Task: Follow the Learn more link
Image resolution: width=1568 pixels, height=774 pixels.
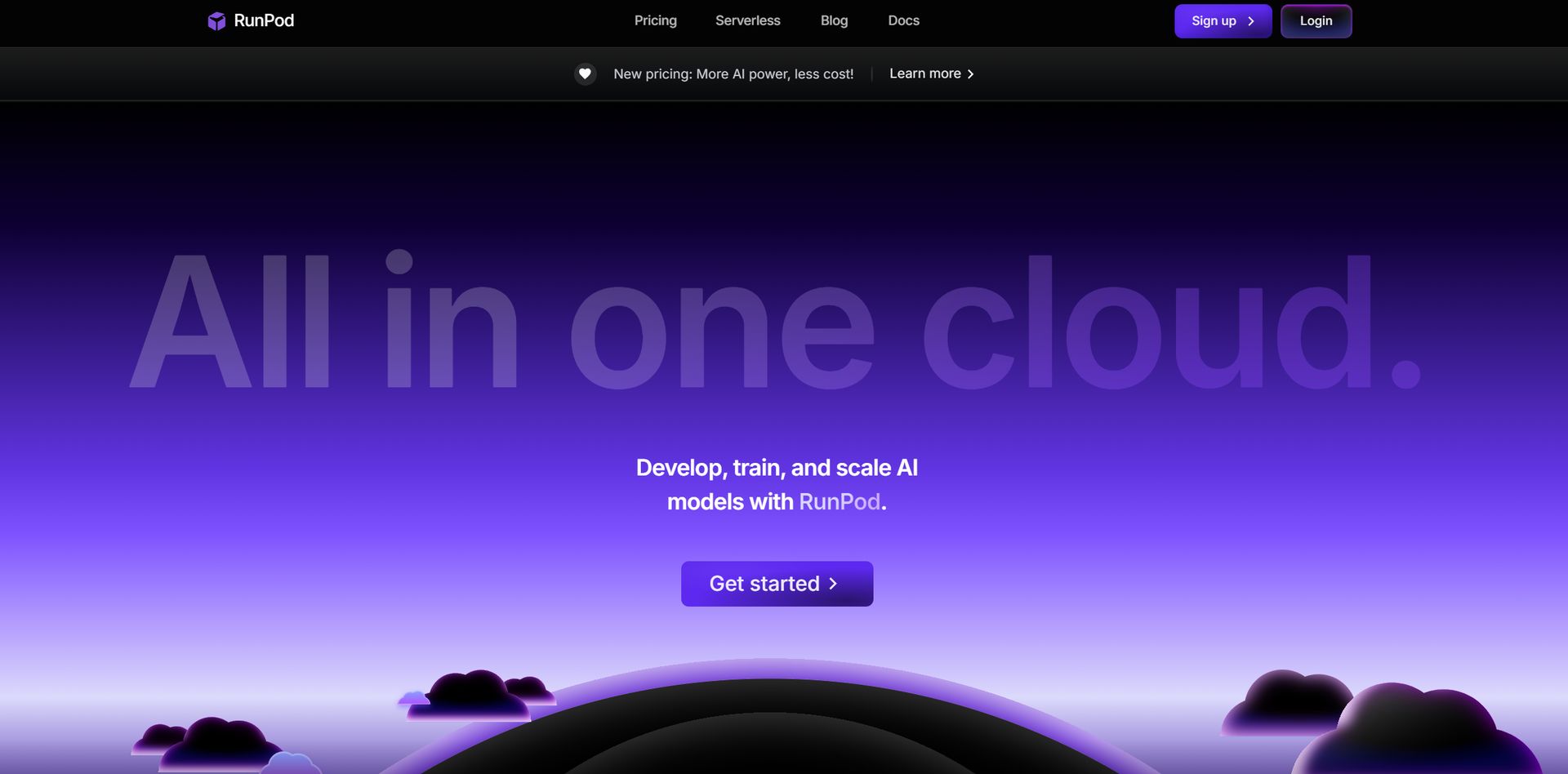Action: [x=924, y=73]
